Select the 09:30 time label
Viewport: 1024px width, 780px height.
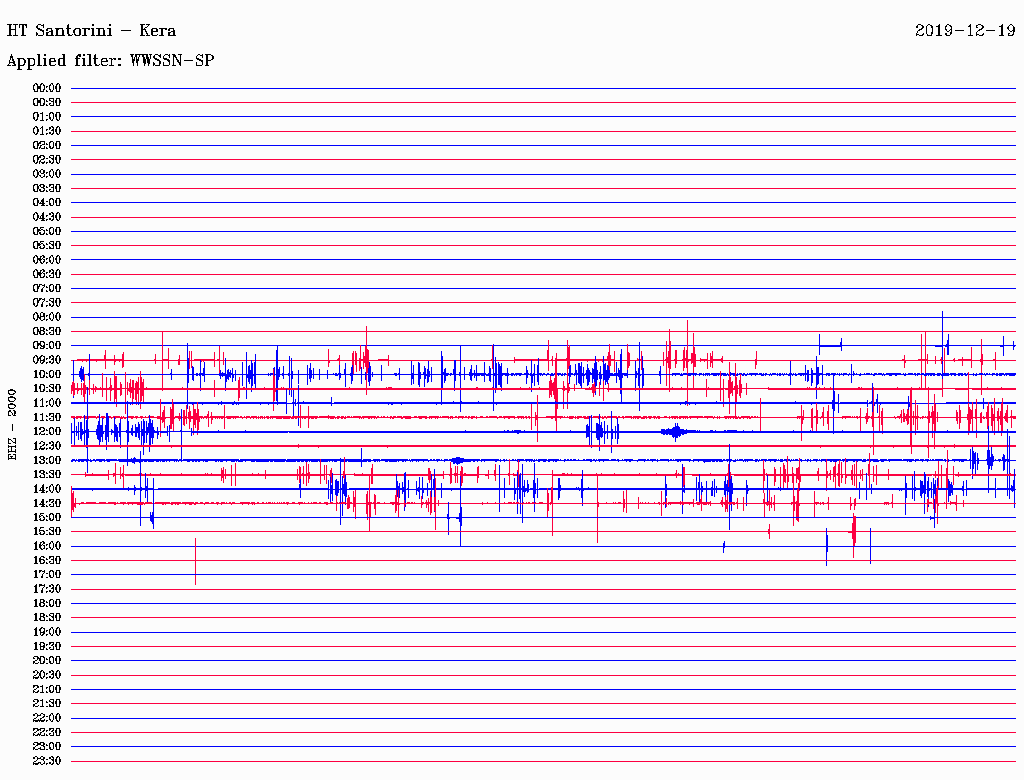click(47, 360)
